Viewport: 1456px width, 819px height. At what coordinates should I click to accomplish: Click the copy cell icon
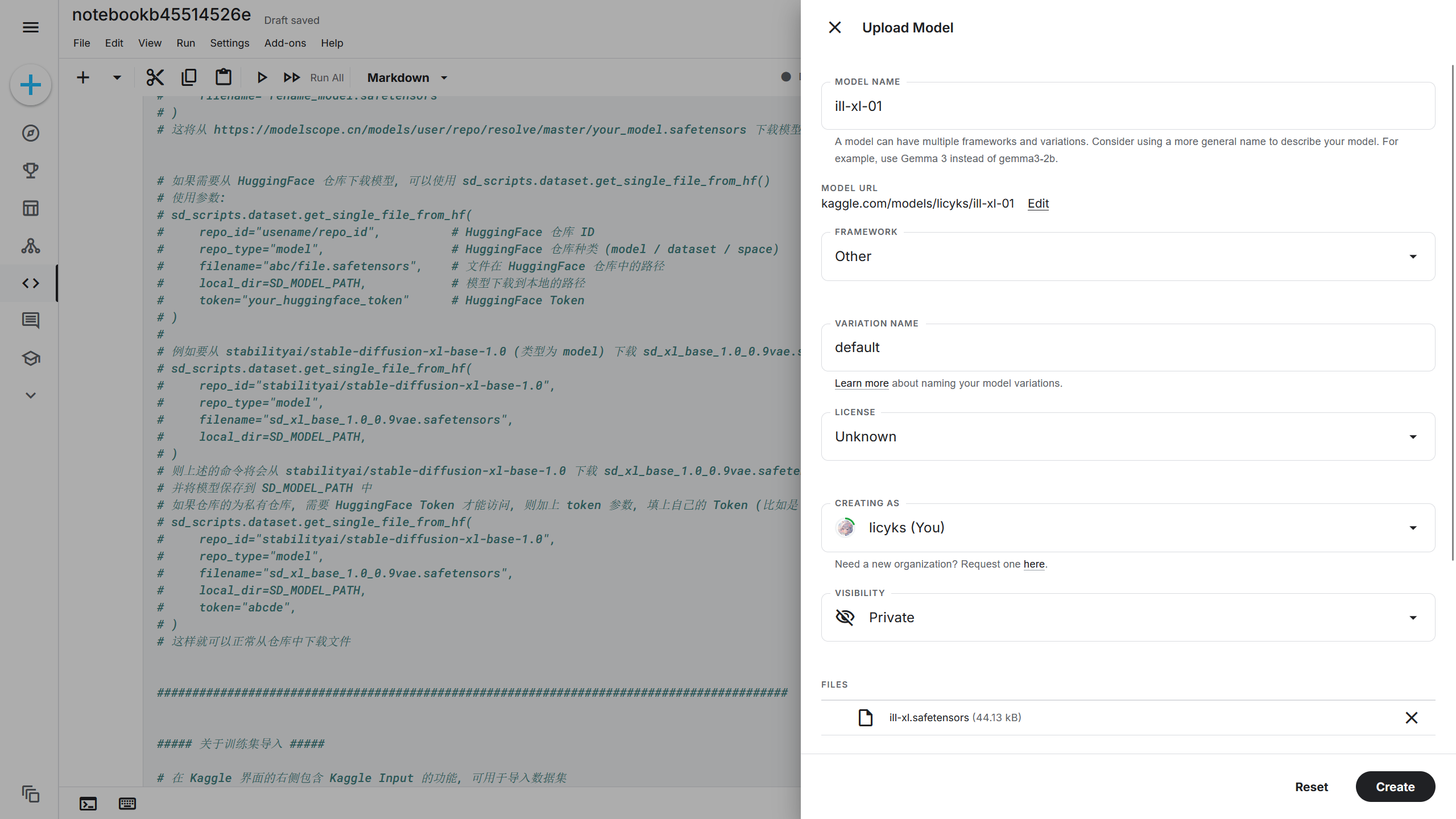point(189,77)
